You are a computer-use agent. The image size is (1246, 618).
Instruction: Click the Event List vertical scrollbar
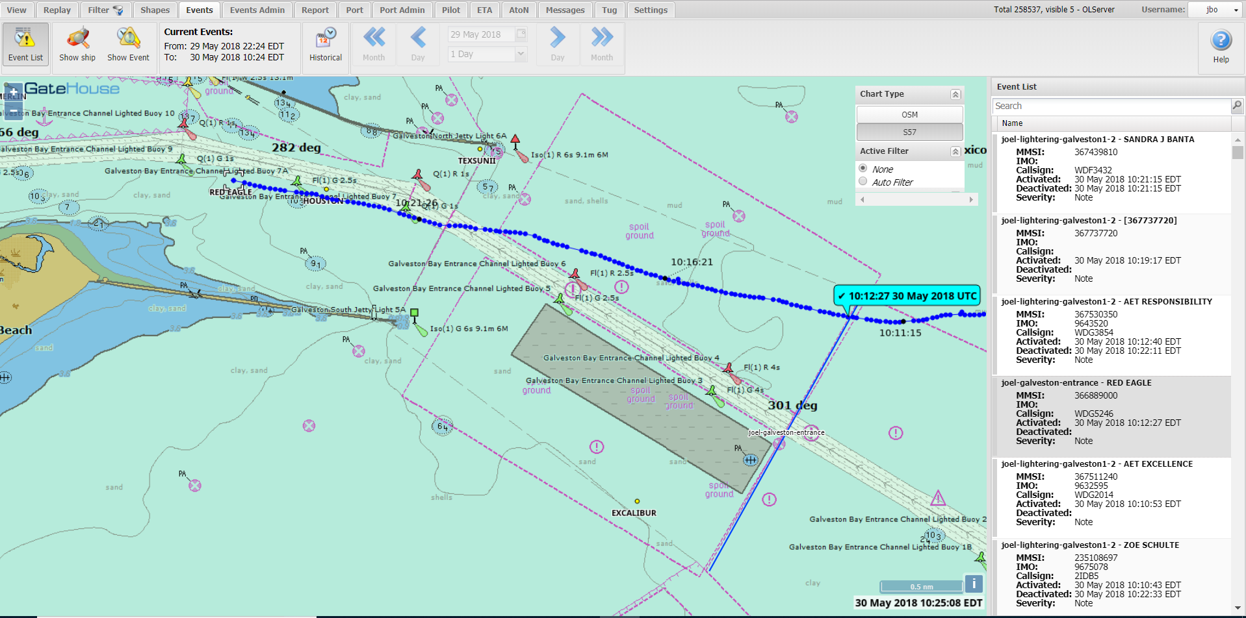(x=1238, y=300)
